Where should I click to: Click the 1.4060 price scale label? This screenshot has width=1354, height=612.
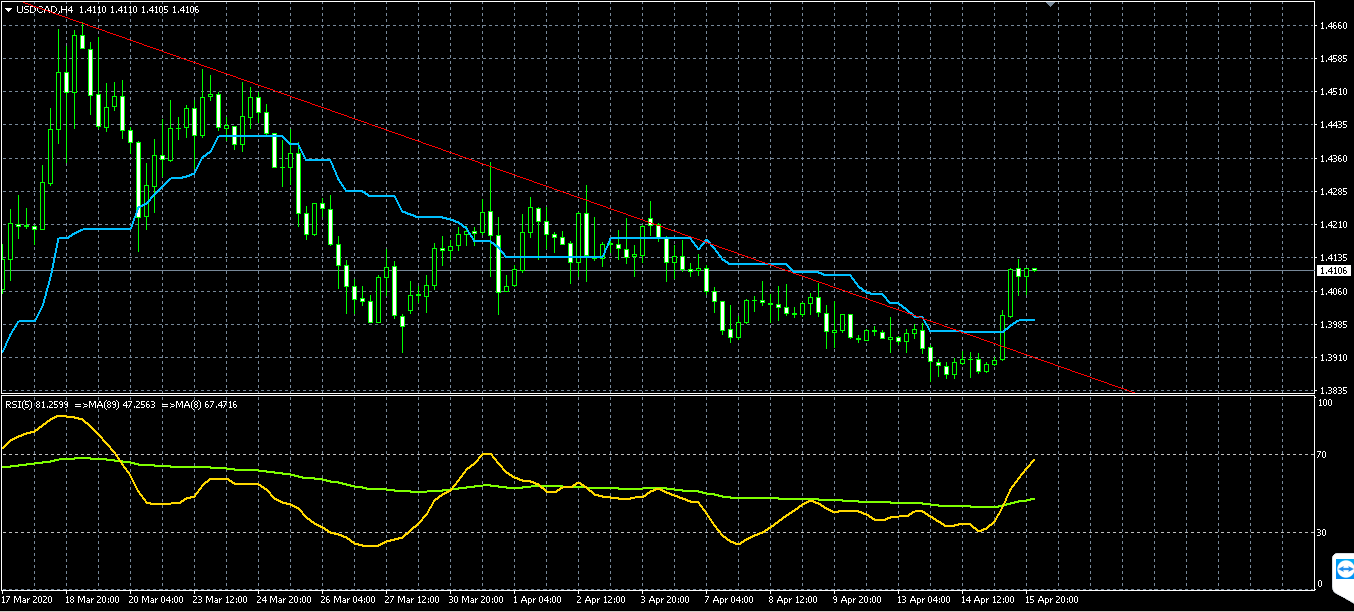[x=1333, y=291]
